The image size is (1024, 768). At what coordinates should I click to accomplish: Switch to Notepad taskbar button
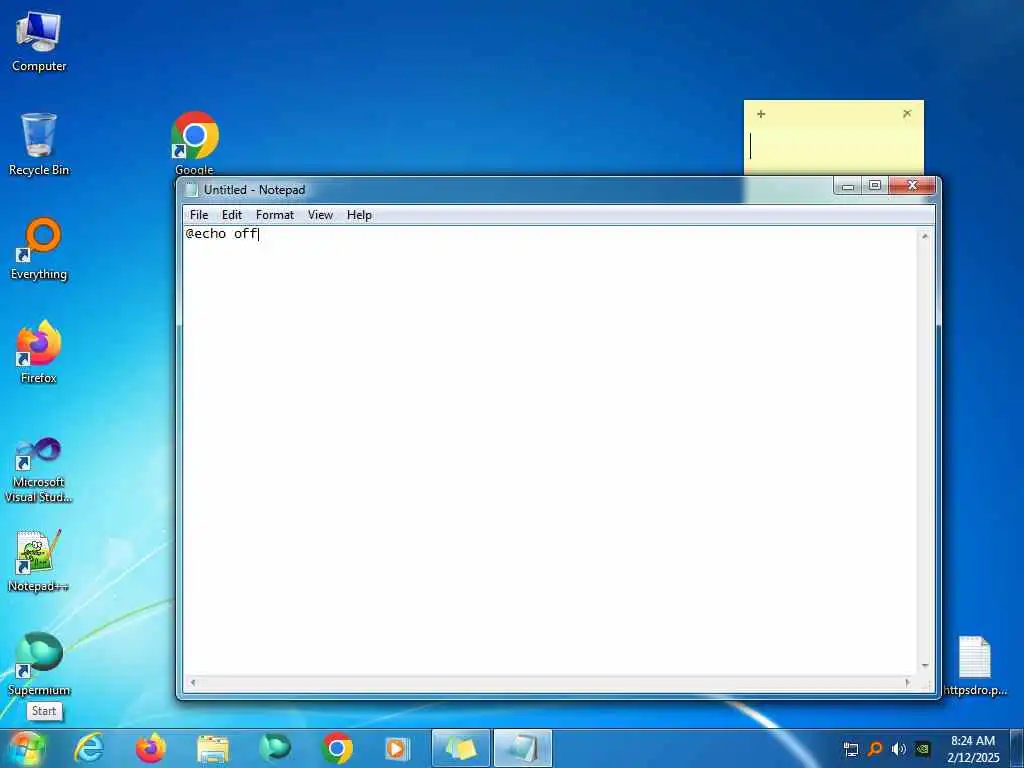point(522,748)
